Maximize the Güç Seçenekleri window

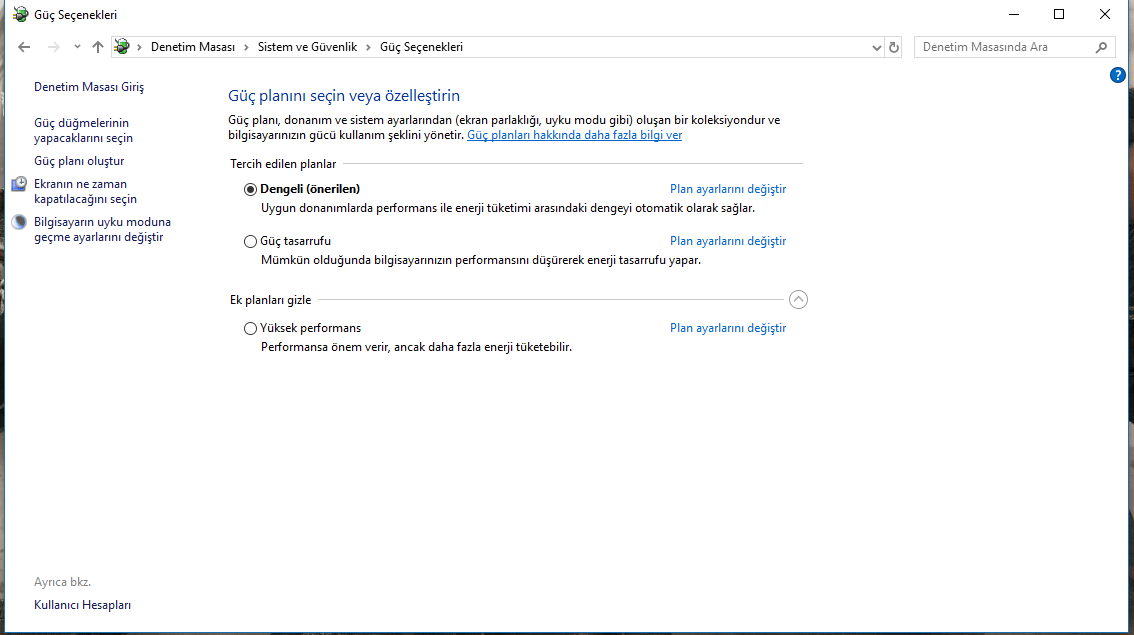tap(1059, 14)
